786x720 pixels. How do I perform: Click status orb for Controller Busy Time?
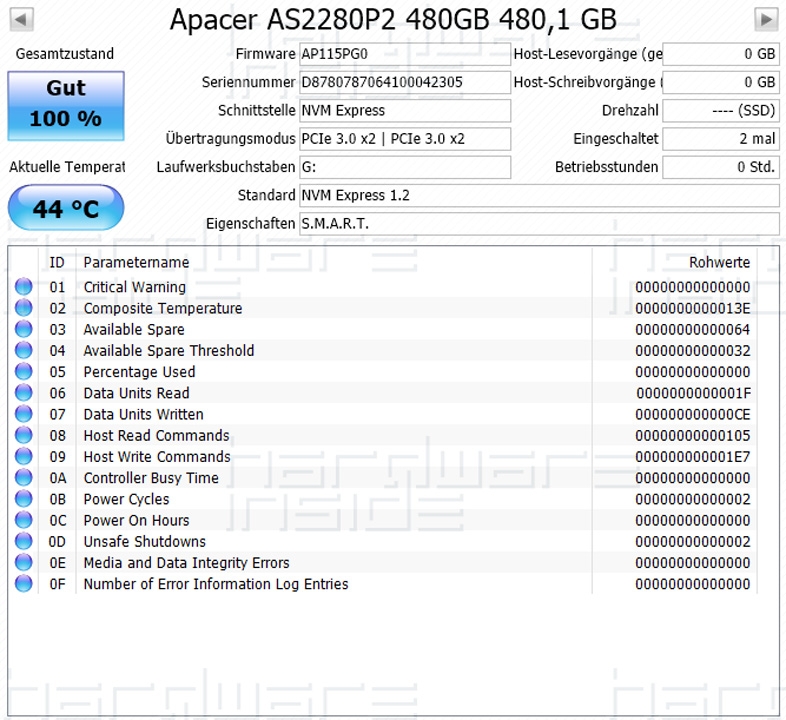[24, 477]
